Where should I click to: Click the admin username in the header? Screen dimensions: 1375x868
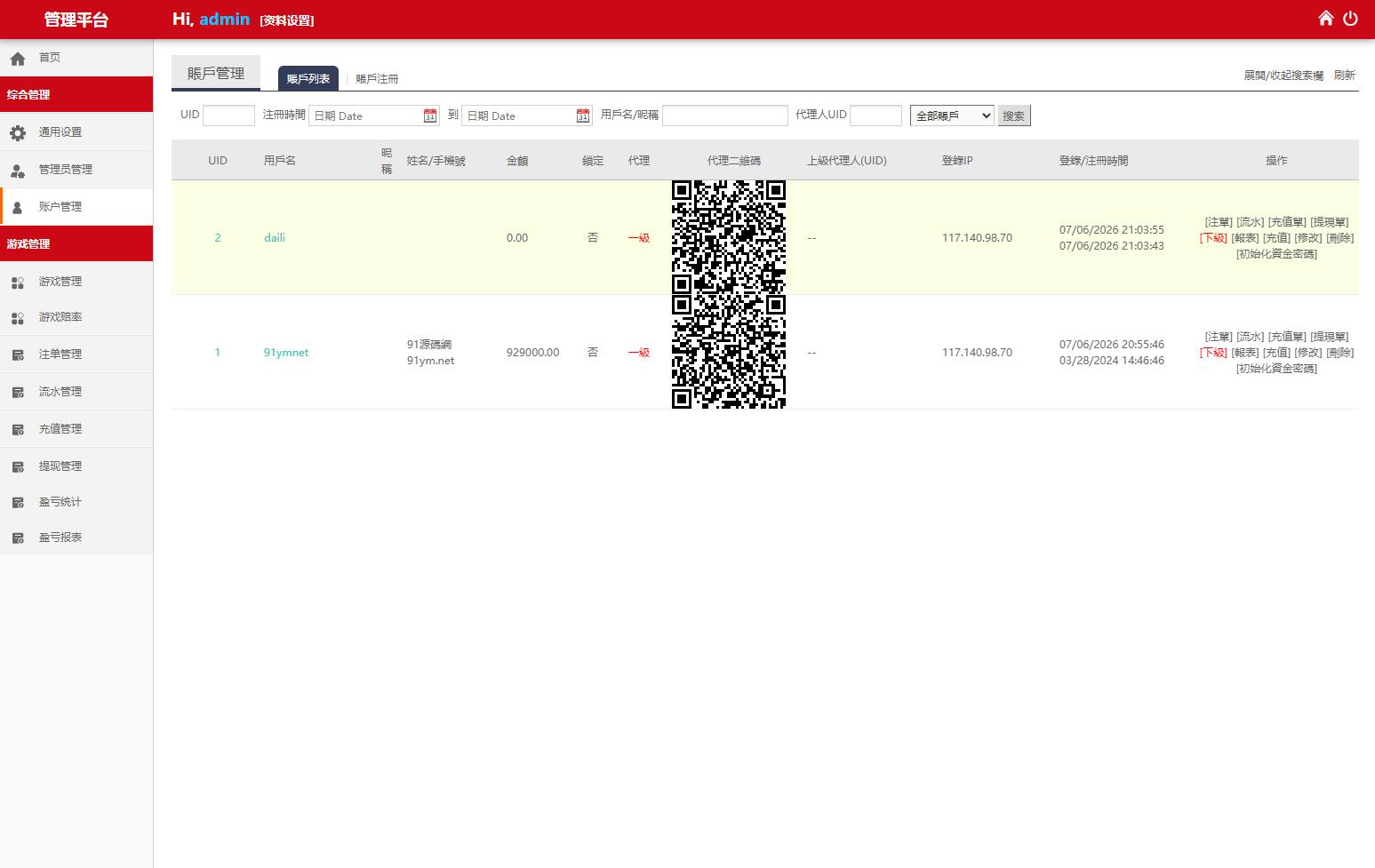225,19
